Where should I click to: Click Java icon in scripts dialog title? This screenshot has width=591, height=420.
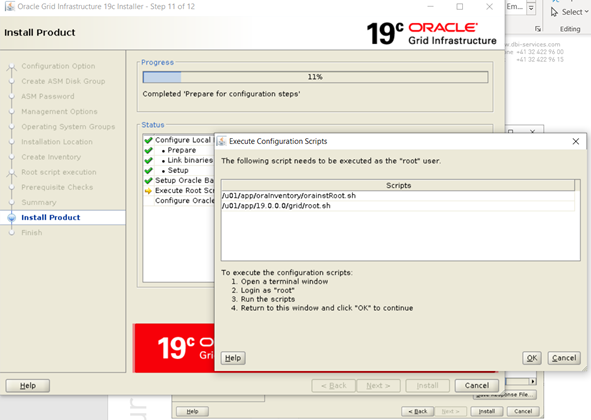[222, 141]
